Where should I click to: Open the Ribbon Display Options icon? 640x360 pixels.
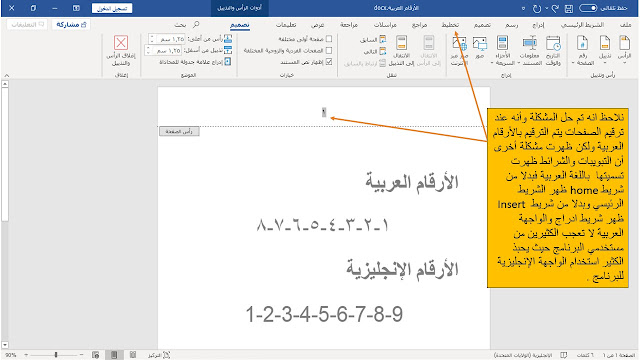click(x=76, y=8)
